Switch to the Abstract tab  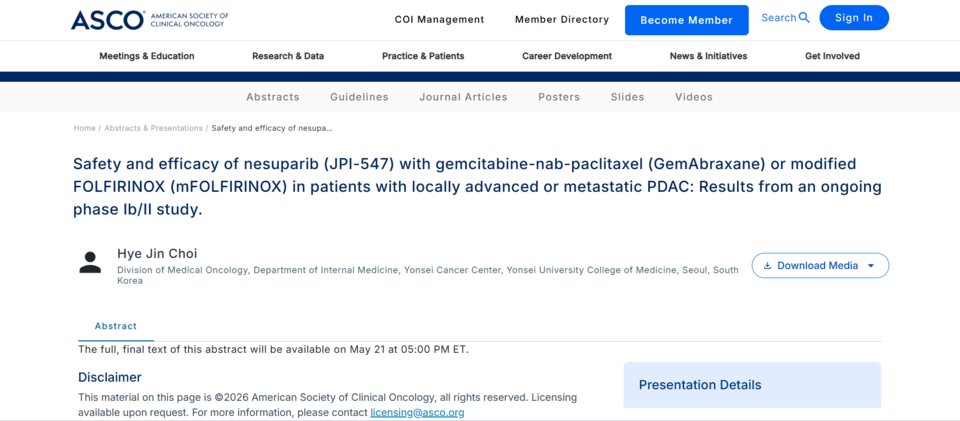click(116, 326)
